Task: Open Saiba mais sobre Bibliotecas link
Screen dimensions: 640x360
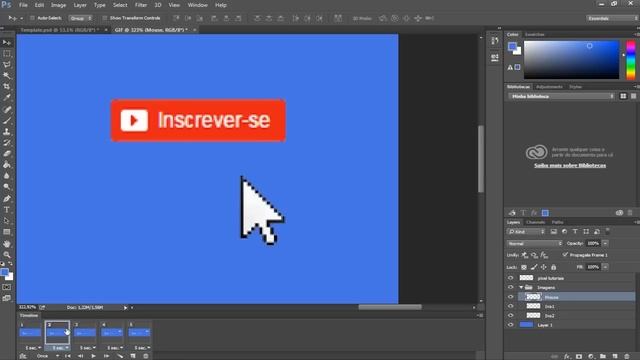Action: coord(570,165)
